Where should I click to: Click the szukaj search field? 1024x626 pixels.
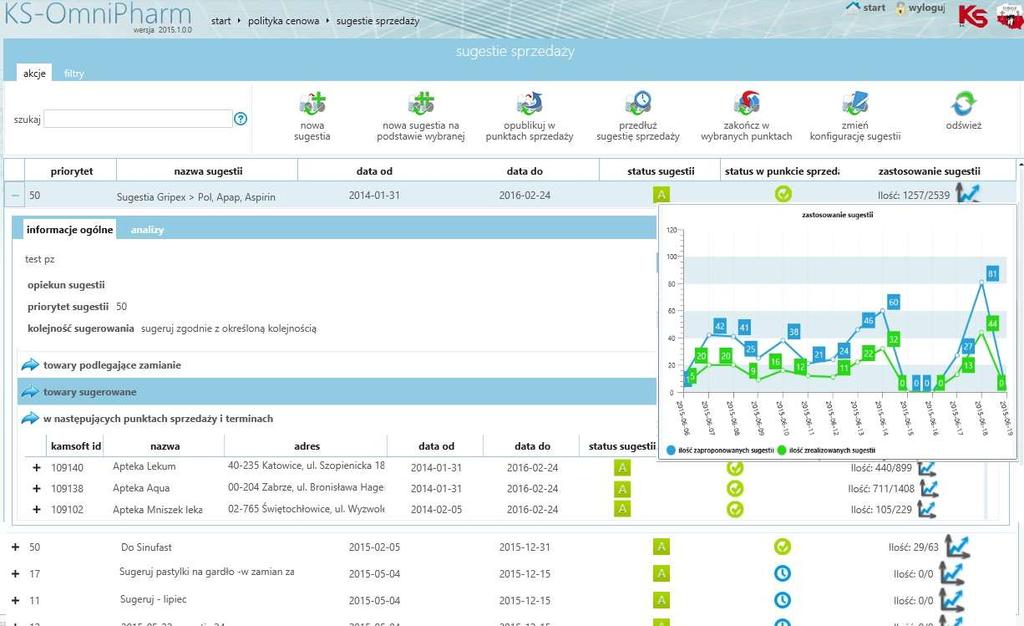point(138,119)
